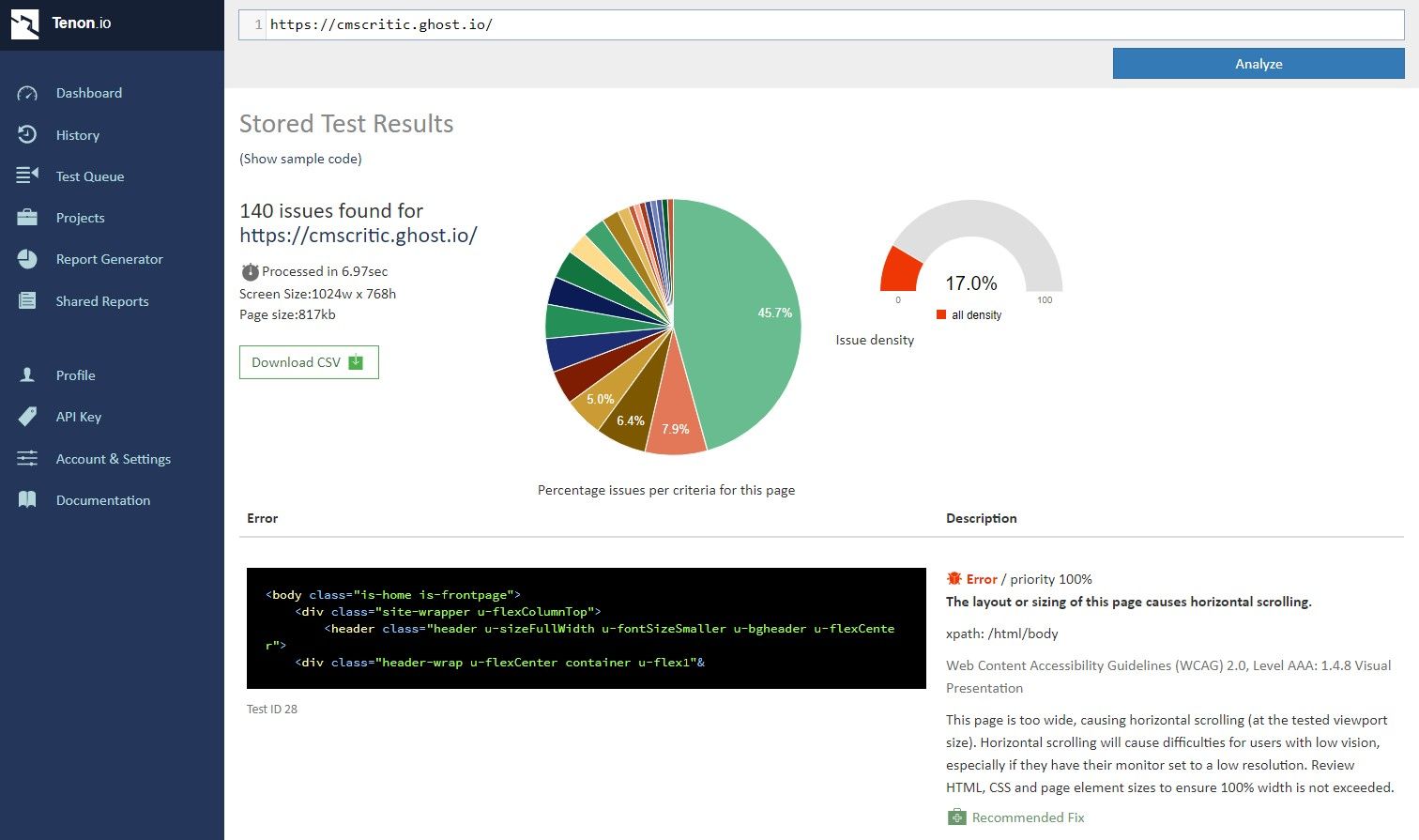Click the Profile person icon
Screen dimensions: 1419x840
coord(27,374)
